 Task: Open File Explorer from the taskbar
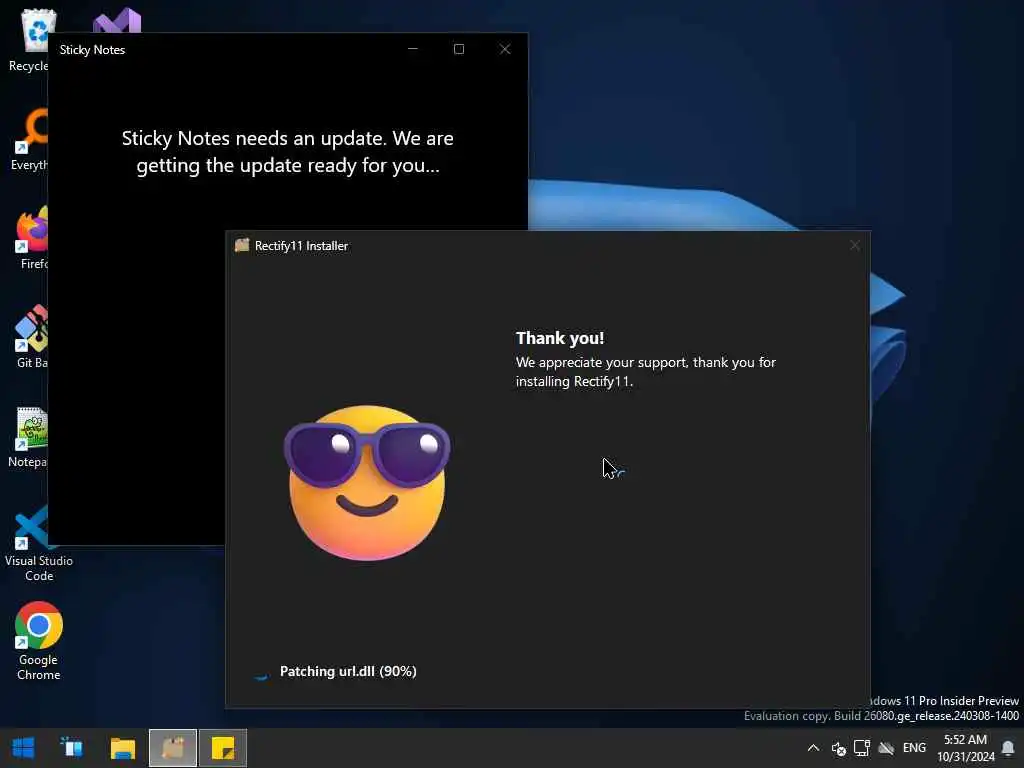122,748
